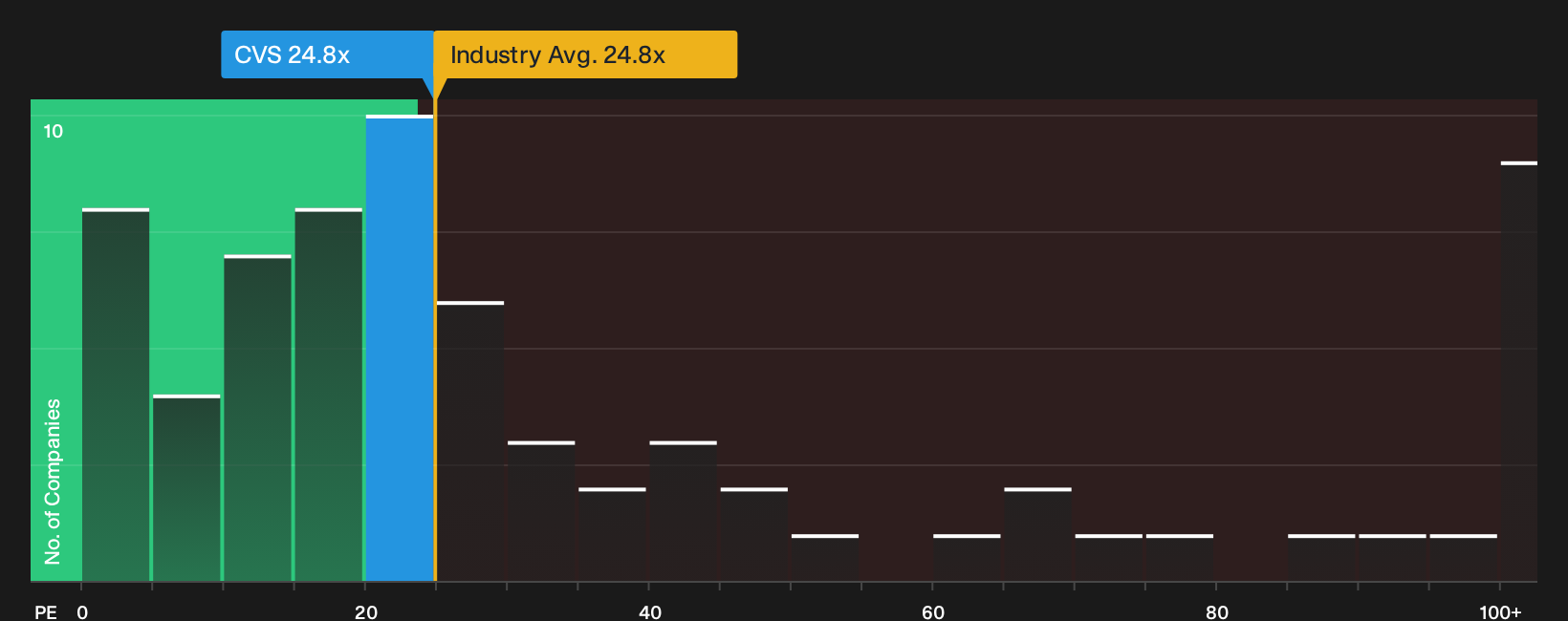Click the Industry Avg. 24.8x label
This screenshot has width=1568, height=621.
click(585, 54)
